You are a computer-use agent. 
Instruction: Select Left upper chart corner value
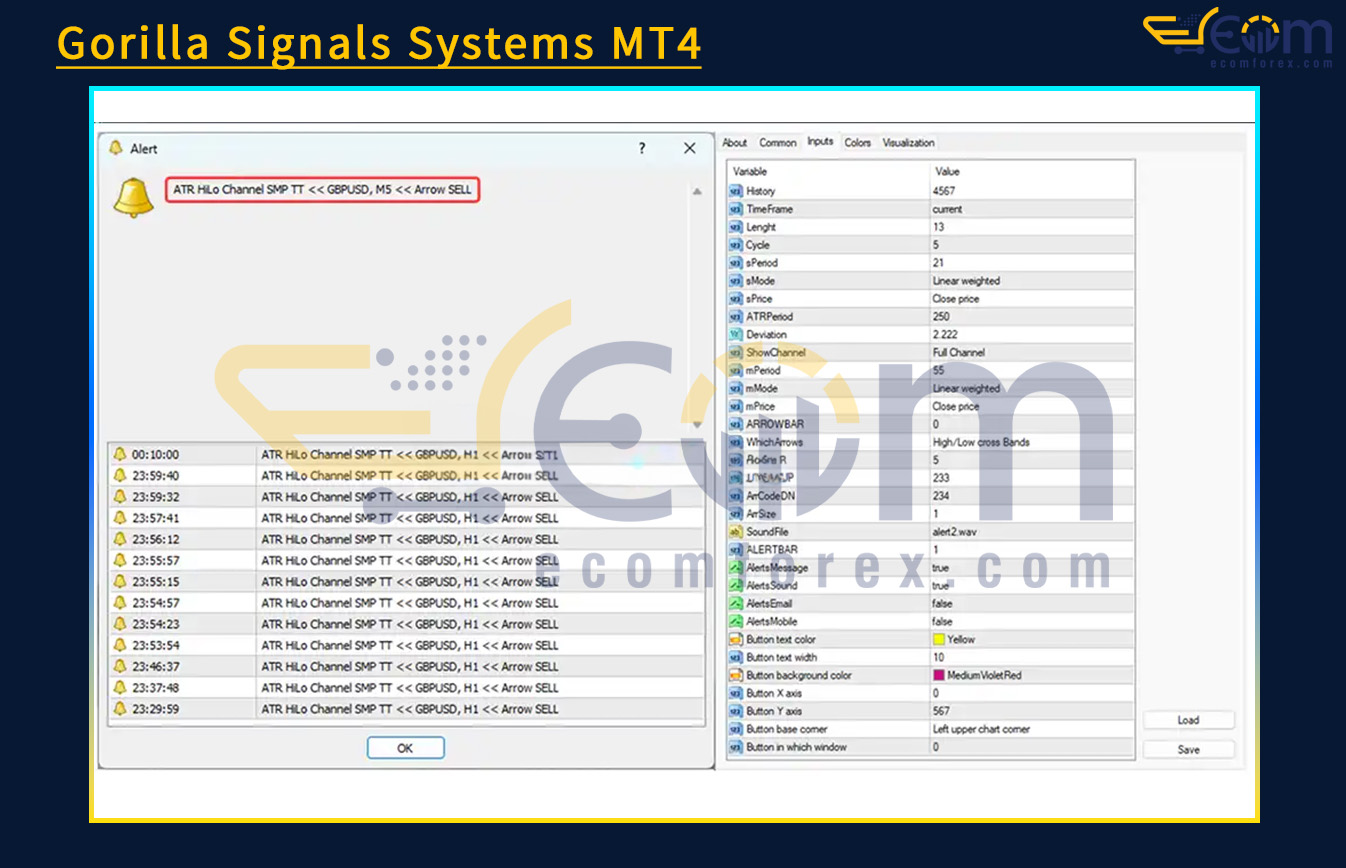(981, 729)
